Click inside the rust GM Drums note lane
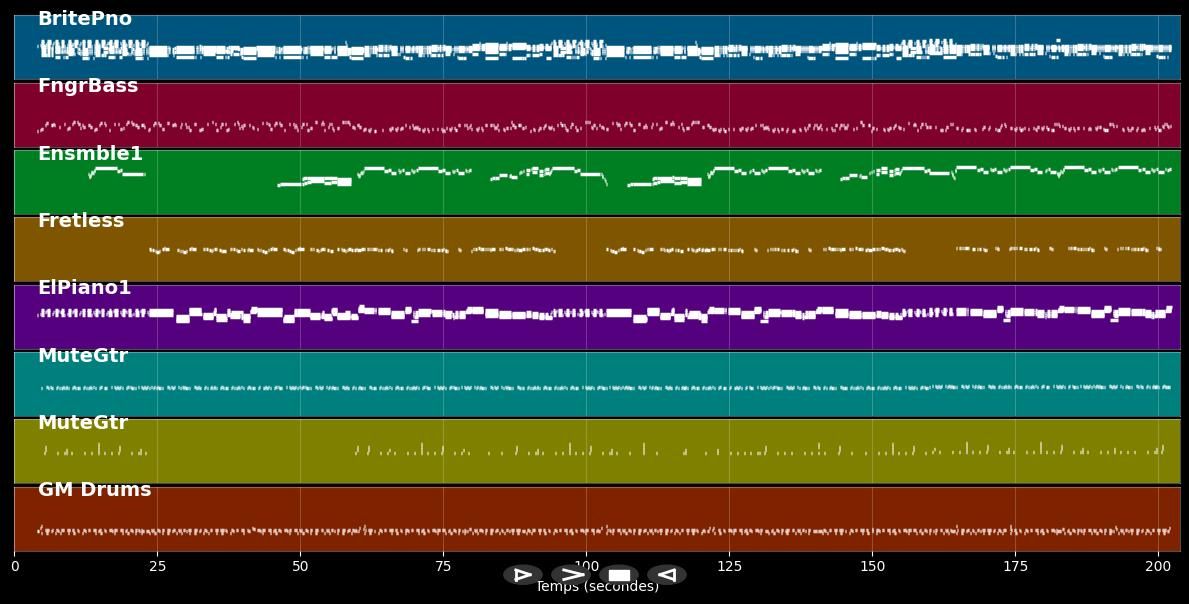Image resolution: width=1189 pixels, height=604 pixels. point(598,519)
